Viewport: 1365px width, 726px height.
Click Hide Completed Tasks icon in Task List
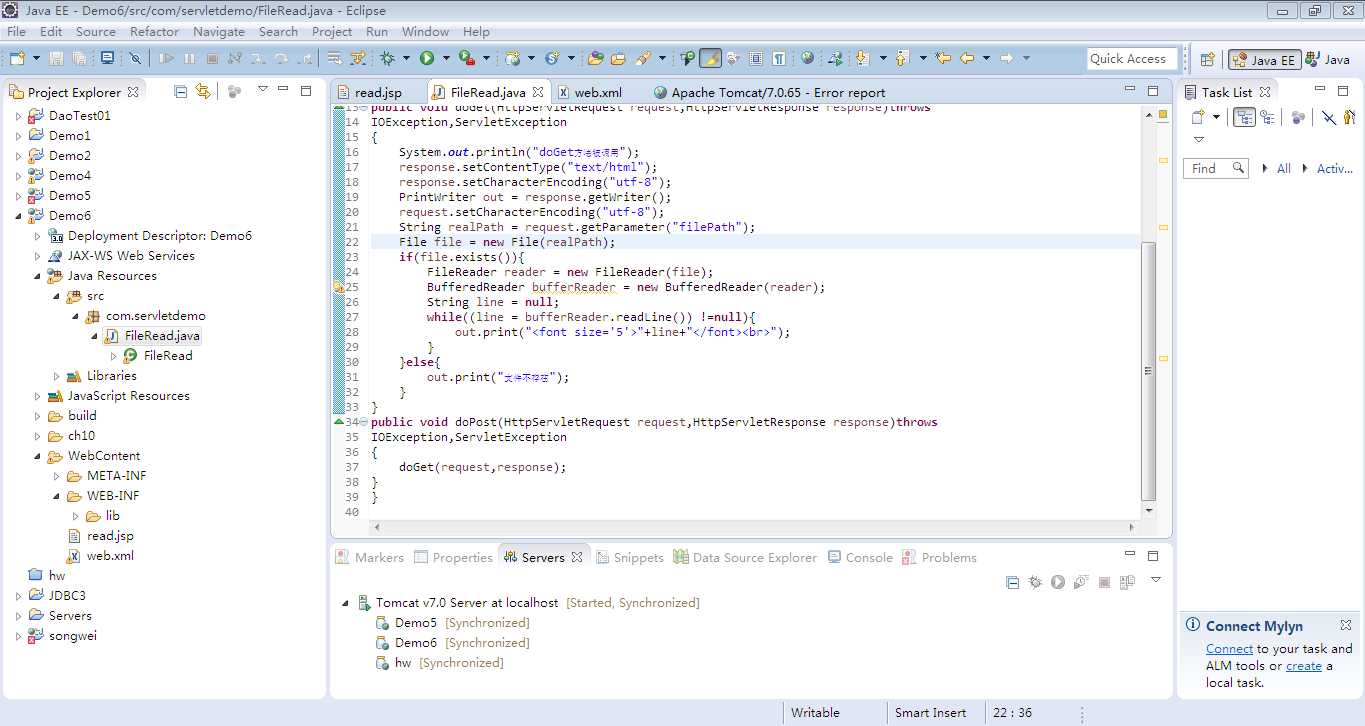click(1329, 117)
